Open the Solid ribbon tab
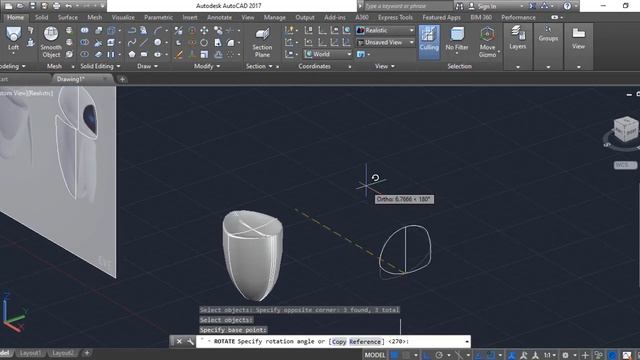The height and width of the screenshot is (360, 640). point(41,17)
